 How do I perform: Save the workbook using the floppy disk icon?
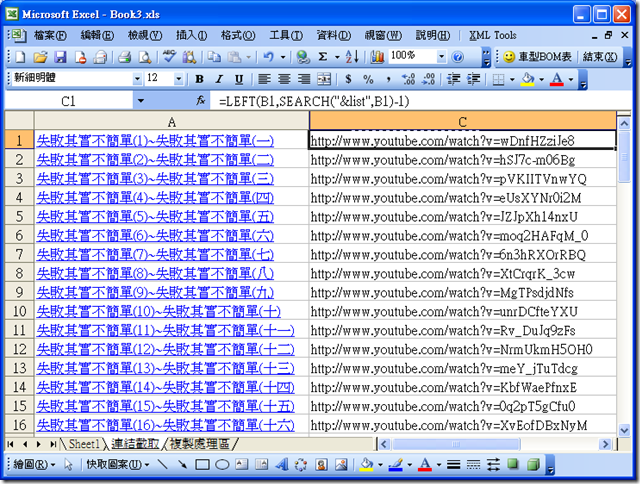point(60,57)
